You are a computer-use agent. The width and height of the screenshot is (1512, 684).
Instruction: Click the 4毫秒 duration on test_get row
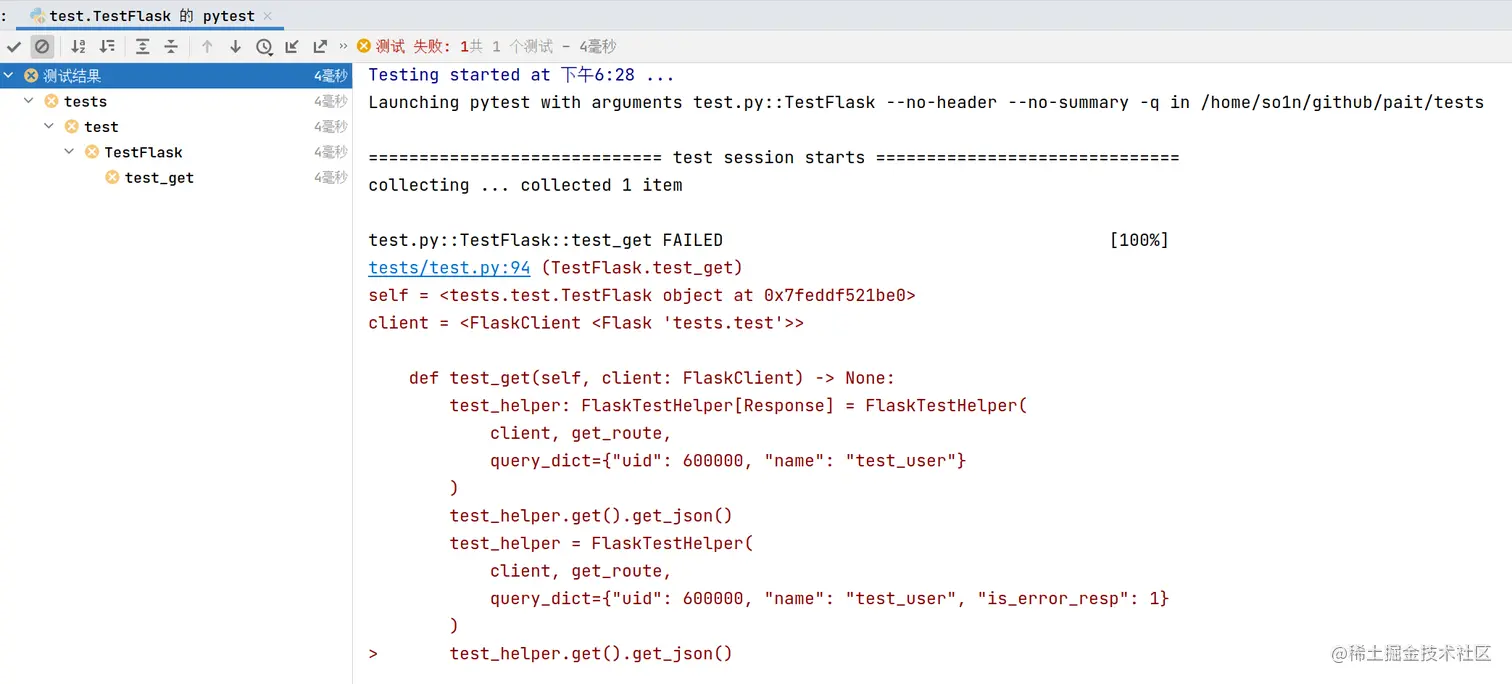330,177
